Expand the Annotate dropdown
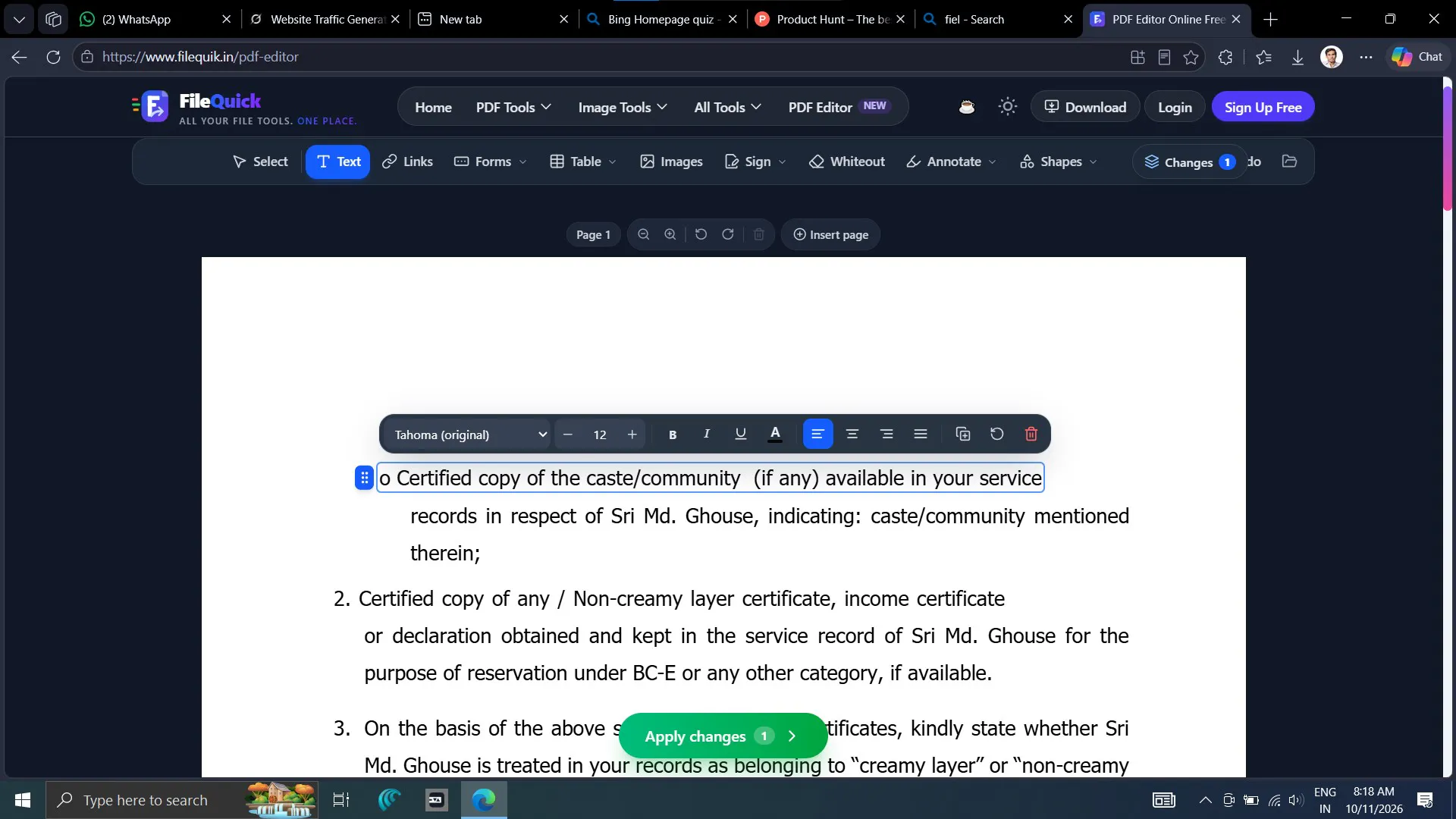The width and height of the screenshot is (1456, 819). (x=951, y=162)
